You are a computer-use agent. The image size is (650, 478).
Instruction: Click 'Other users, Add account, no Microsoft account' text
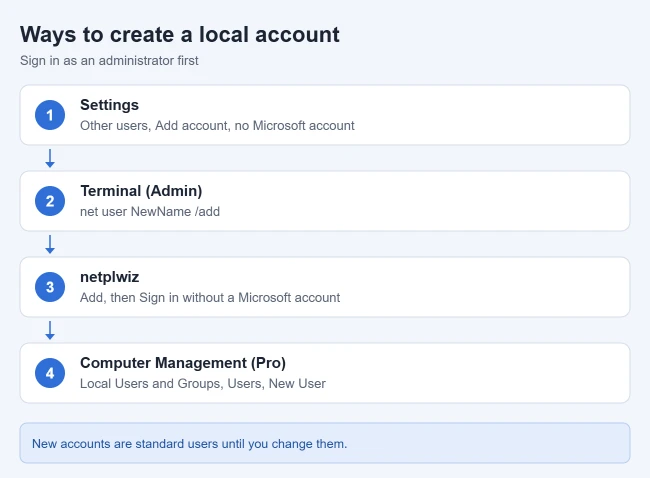tap(217, 126)
